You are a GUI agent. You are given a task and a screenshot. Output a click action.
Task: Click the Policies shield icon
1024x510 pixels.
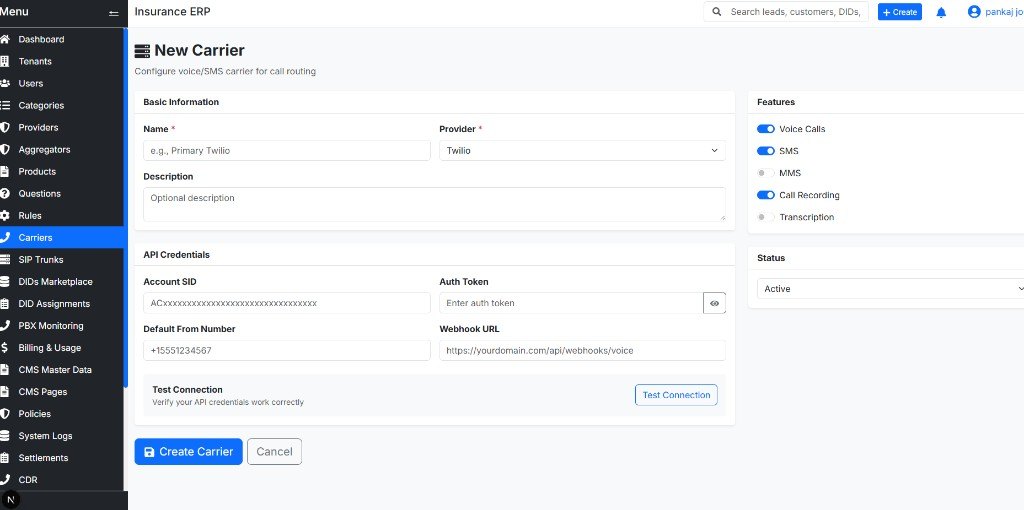tap(5, 413)
